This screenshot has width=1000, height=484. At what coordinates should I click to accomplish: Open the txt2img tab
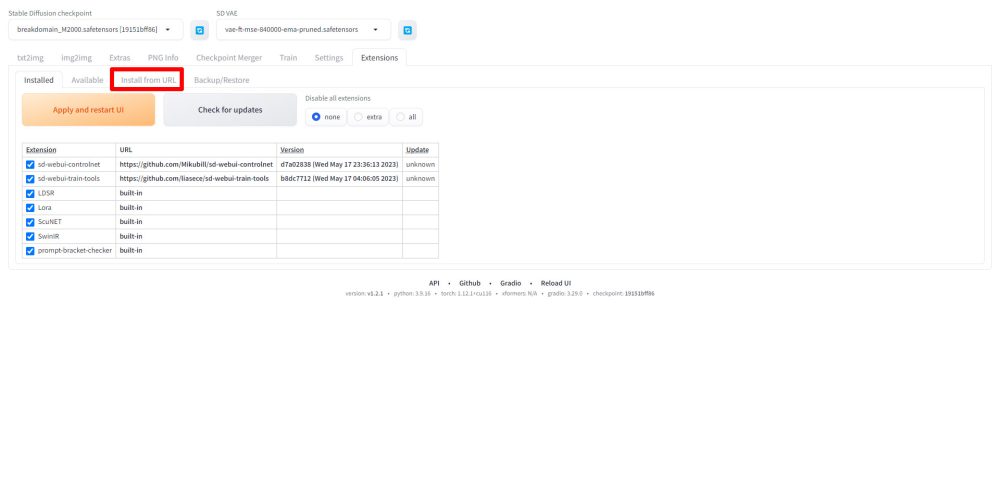[35, 58]
